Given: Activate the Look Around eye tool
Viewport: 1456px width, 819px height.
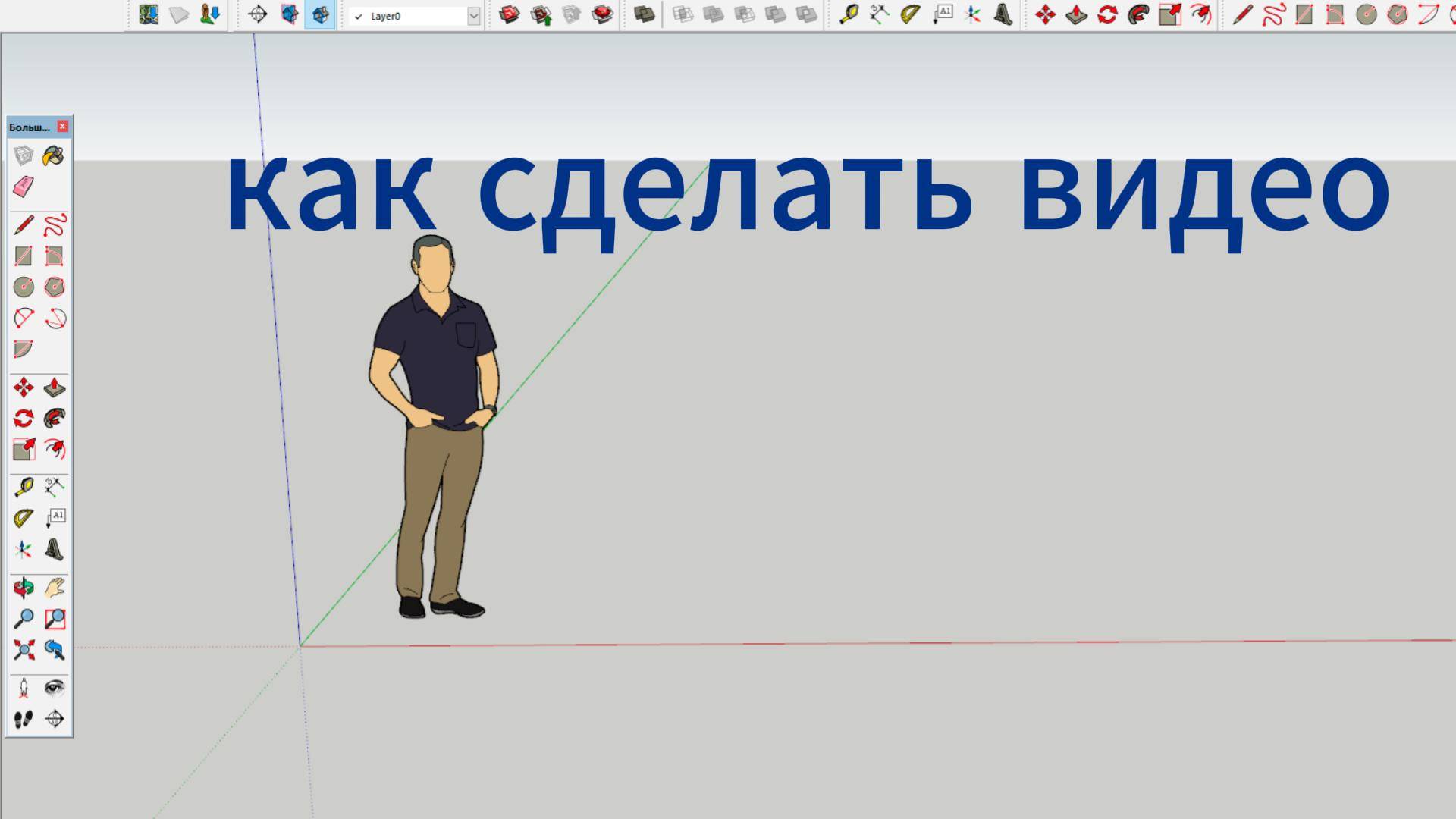Looking at the screenshot, I should [x=54, y=688].
